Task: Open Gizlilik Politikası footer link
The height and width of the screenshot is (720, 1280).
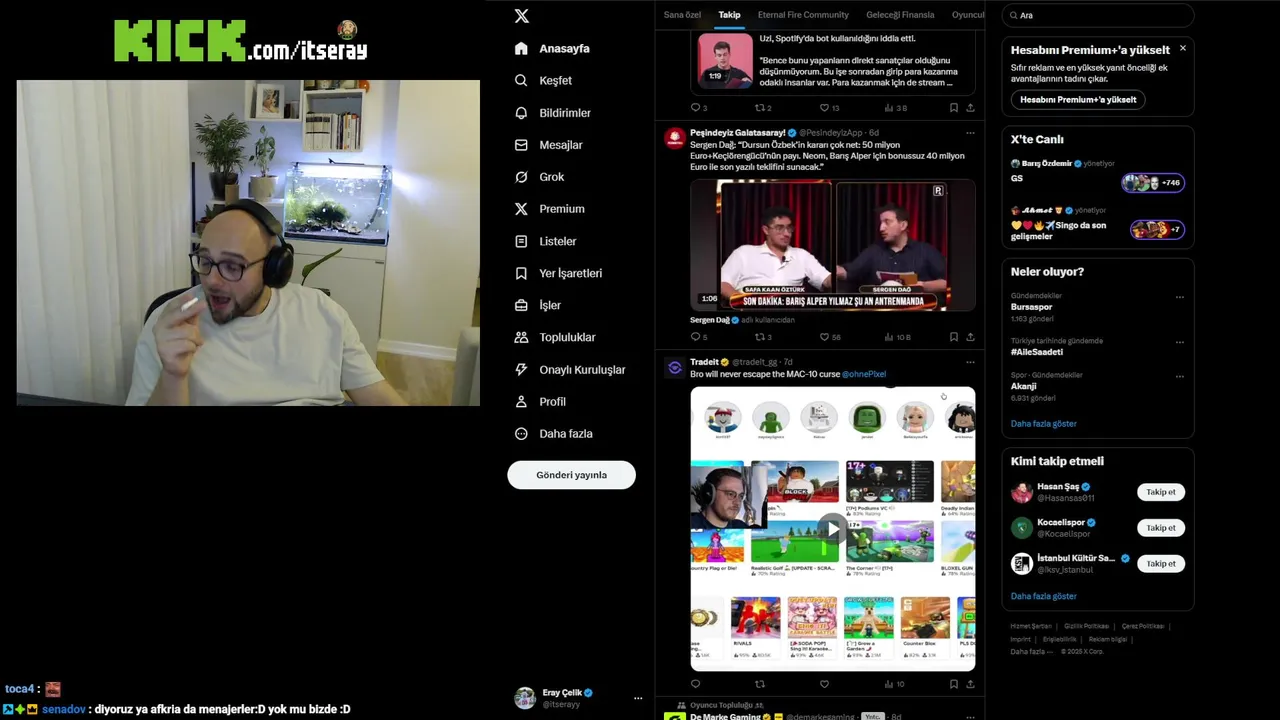Action: click(x=1086, y=626)
